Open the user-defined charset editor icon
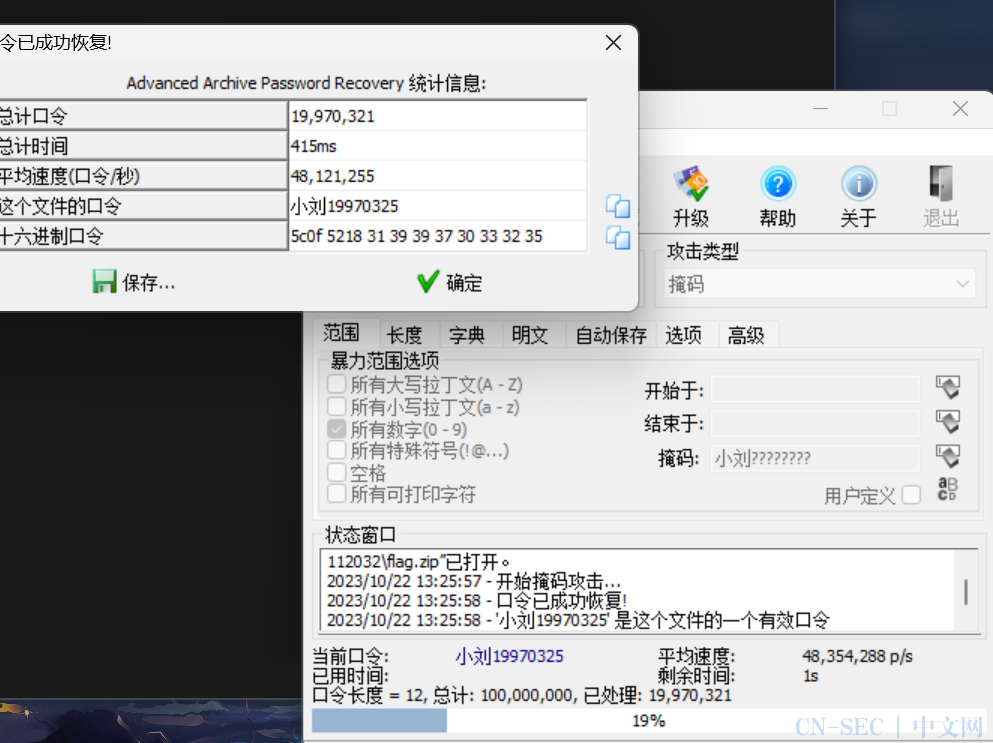This screenshot has width=993, height=743. pyautogui.click(x=947, y=490)
